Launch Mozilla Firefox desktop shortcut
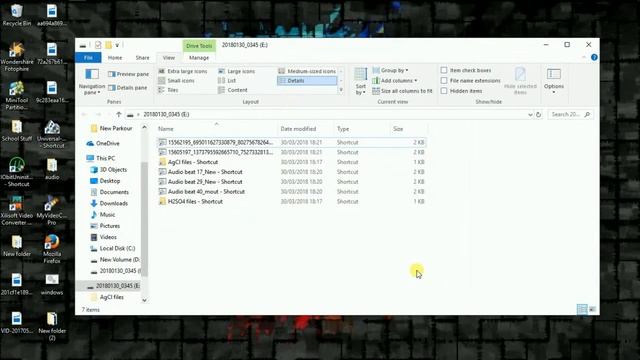Viewport: 640px width, 360px height. (52, 249)
